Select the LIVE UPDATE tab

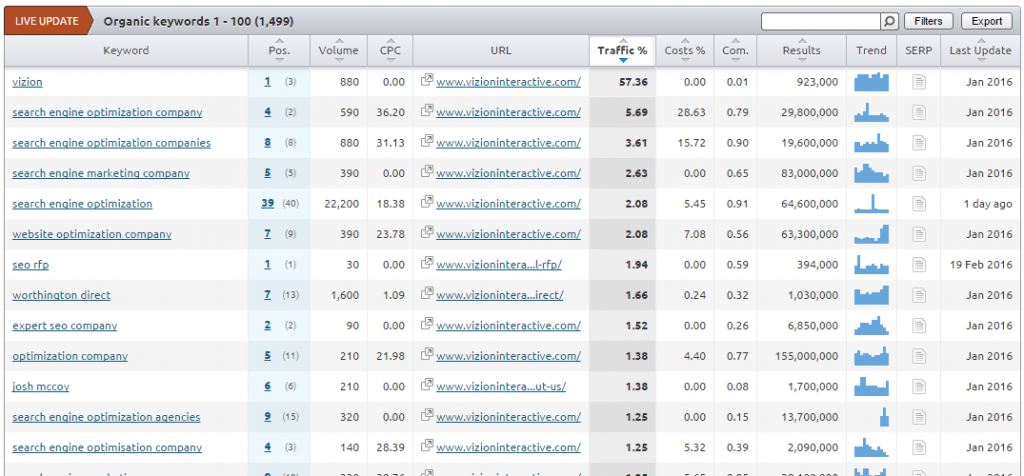click(47, 20)
